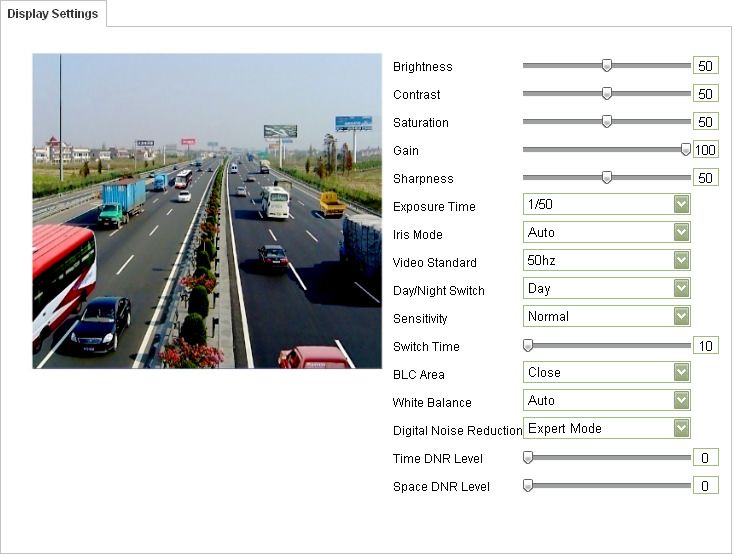Open the White Balance dropdown arrow

tap(682, 400)
